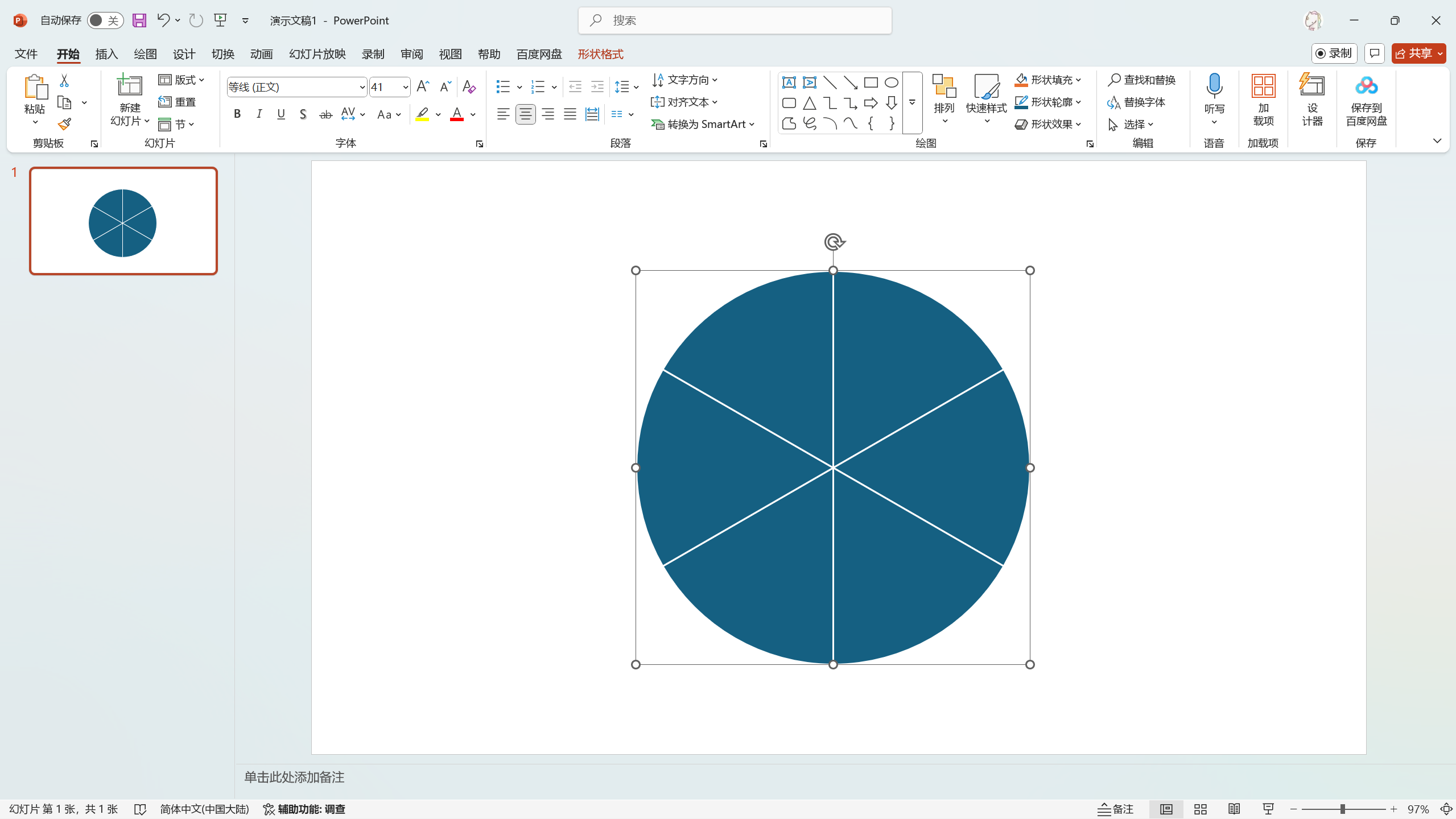Select the Format Painter brush
Screen dimensions: 1456x819
pyautogui.click(x=64, y=124)
